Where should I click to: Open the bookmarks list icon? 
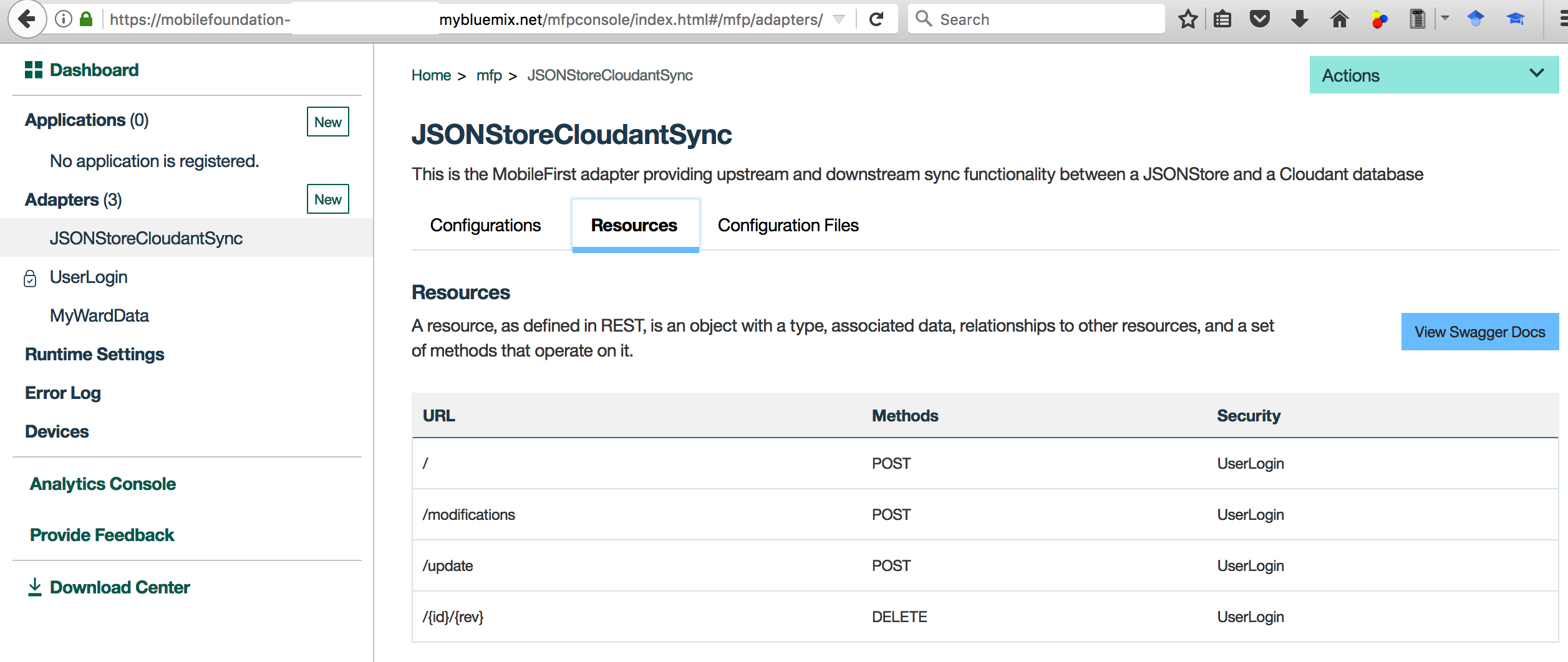(x=1222, y=19)
